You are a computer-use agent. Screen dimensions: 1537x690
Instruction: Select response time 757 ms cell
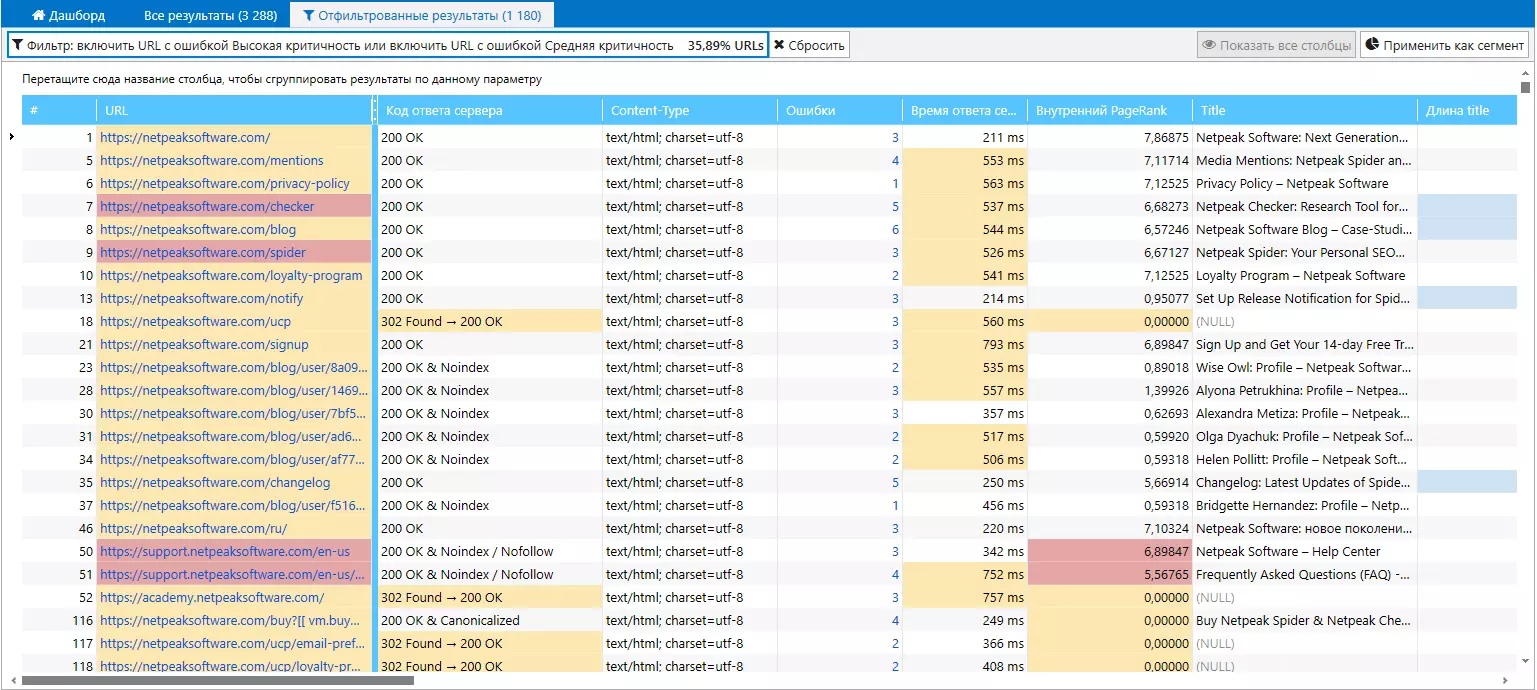965,598
